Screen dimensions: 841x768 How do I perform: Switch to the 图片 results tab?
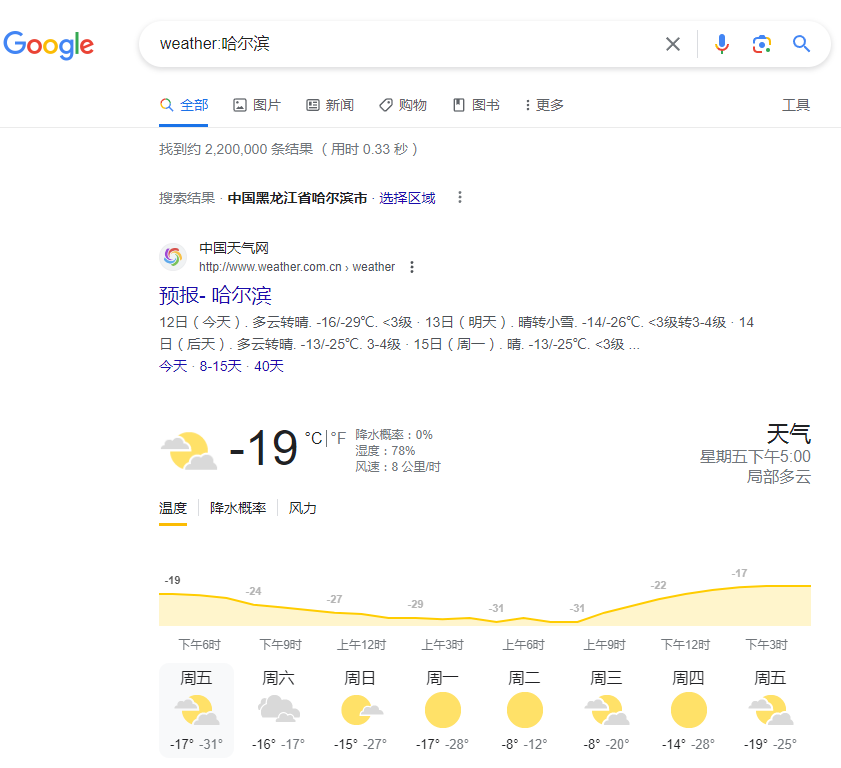257,105
